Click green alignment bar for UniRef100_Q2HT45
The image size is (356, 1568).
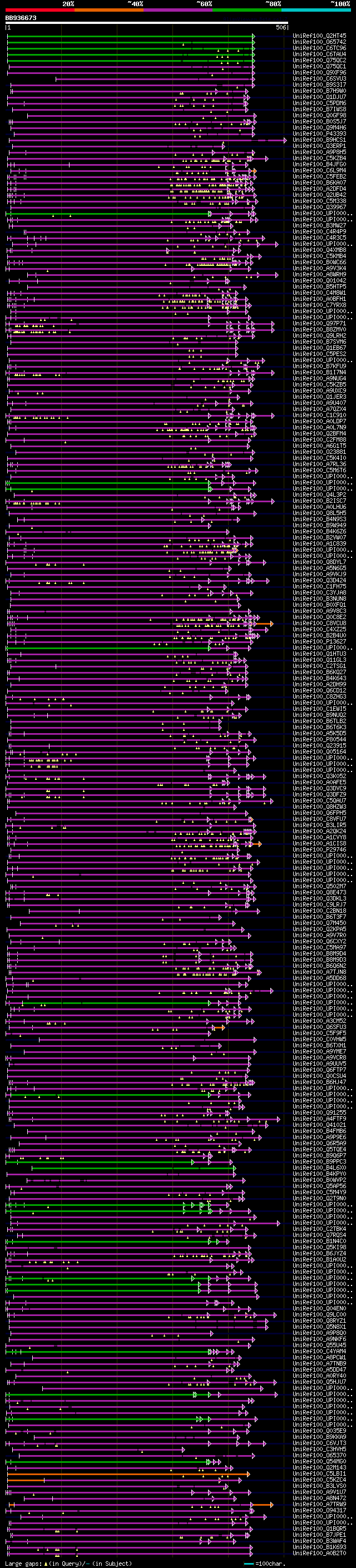pos(130,36)
